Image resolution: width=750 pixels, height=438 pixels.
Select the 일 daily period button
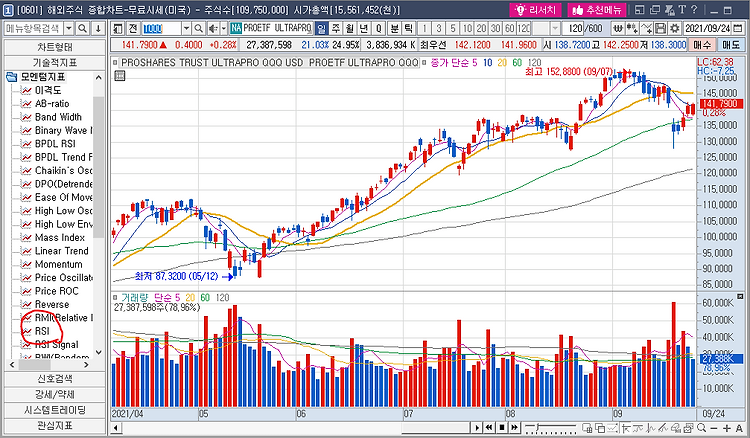321,28
